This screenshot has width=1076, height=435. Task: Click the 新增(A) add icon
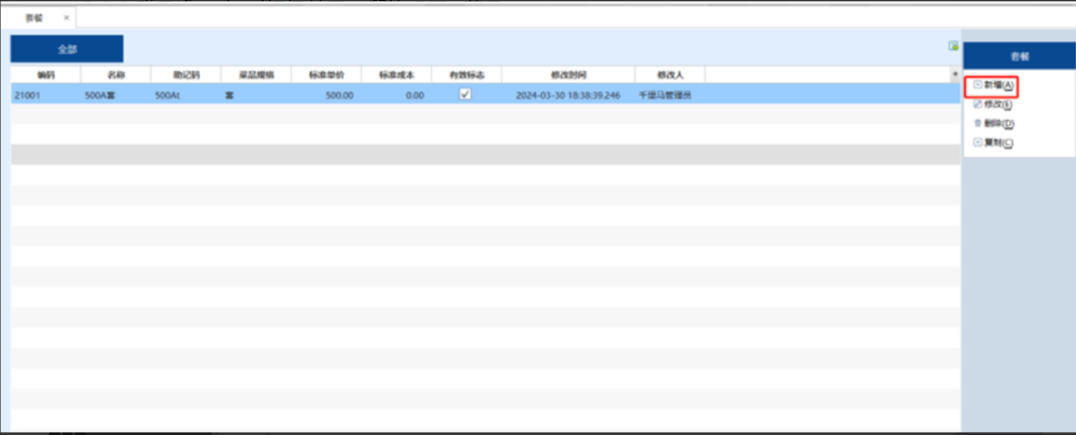(x=977, y=86)
